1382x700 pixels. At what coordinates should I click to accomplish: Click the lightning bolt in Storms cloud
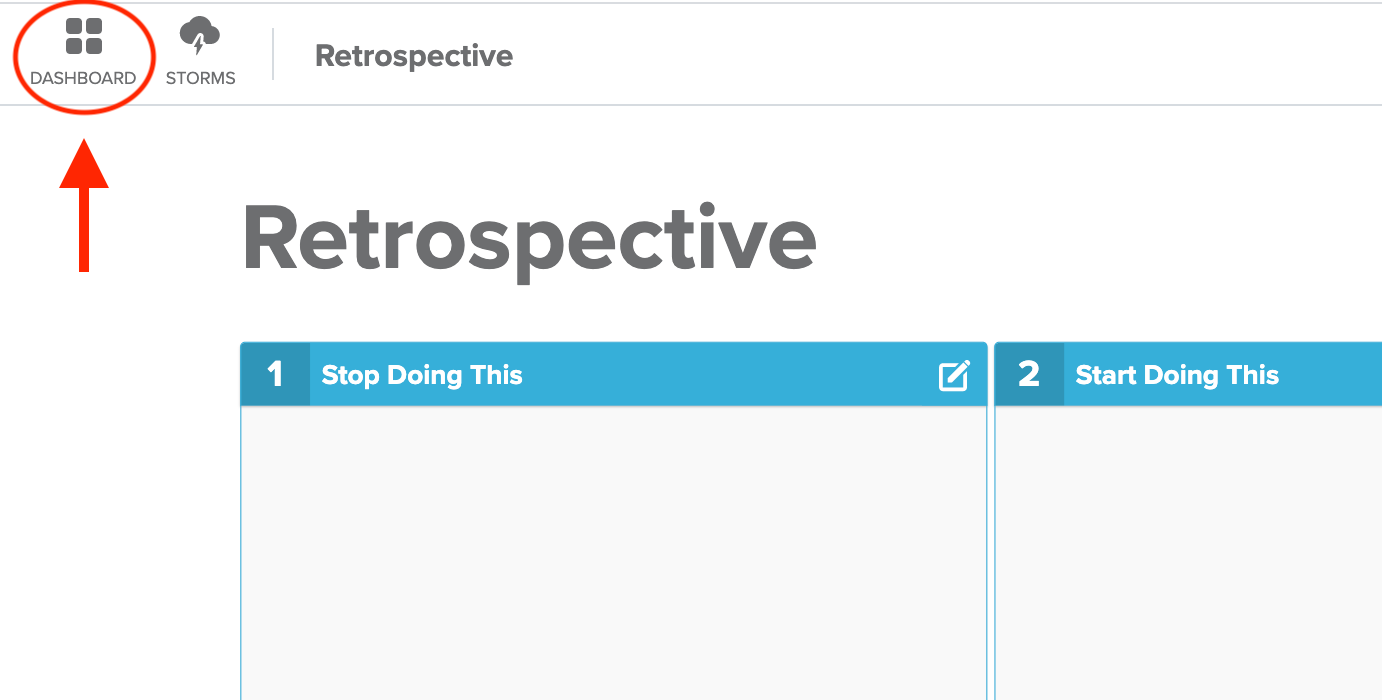click(199, 45)
